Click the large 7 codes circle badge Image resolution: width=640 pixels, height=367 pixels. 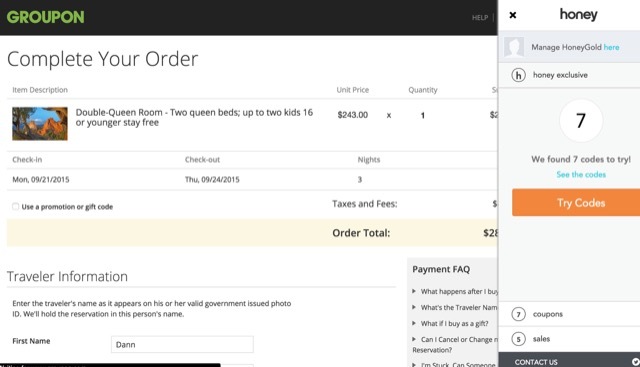point(581,120)
